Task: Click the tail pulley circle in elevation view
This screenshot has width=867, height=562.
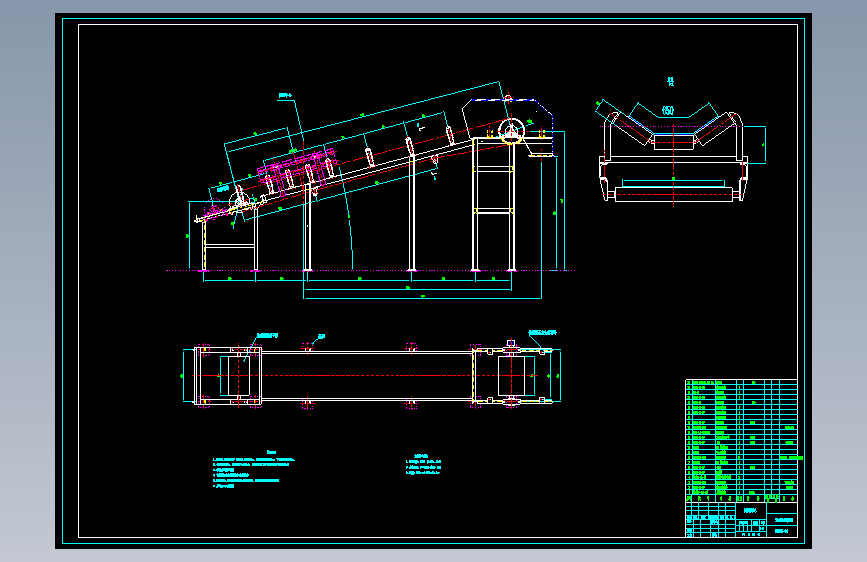Action: (x=240, y=201)
